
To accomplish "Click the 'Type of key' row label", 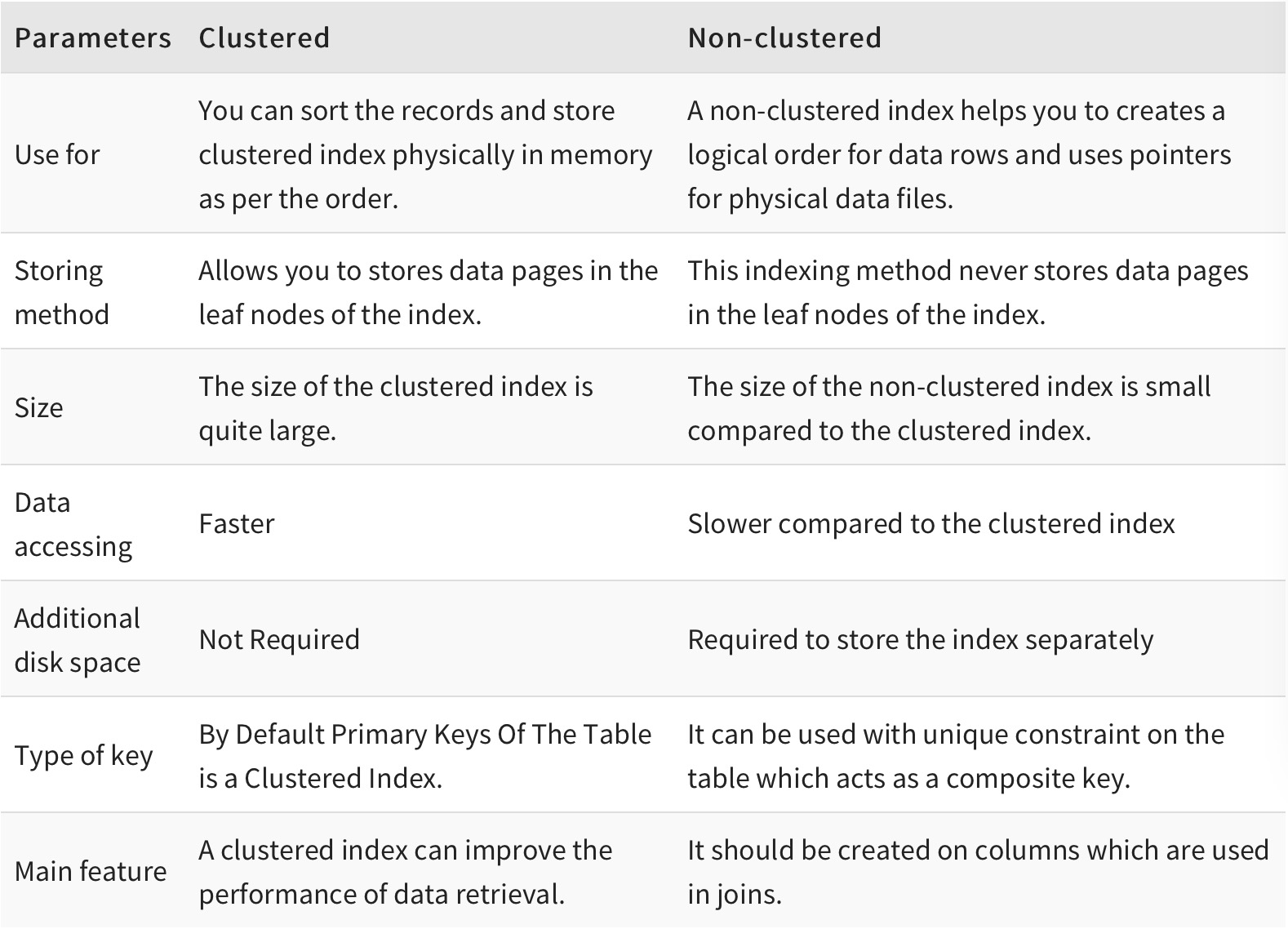I will (x=84, y=756).
